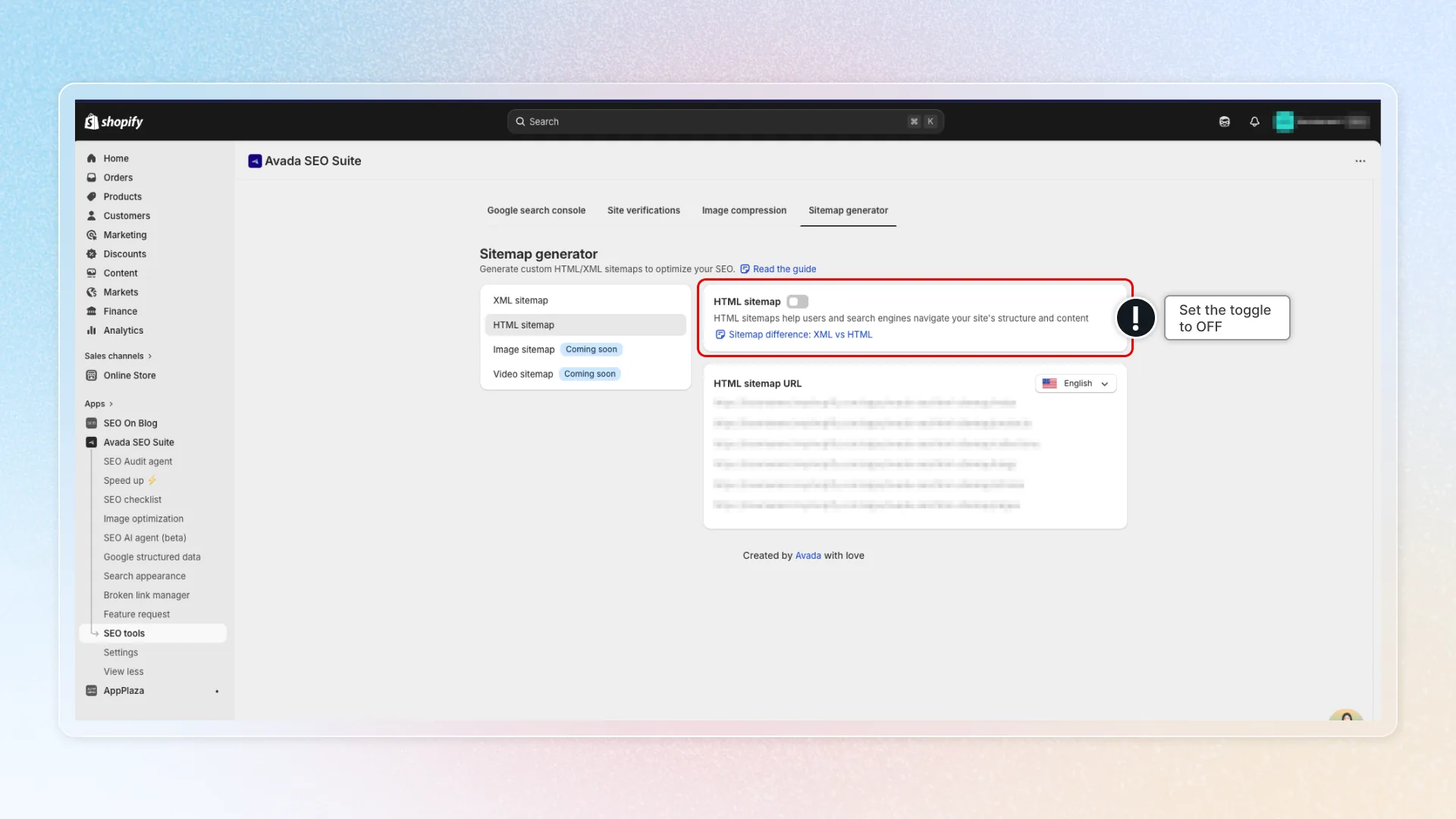This screenshot has height=819, width=1456.
Task: Collapse the list with View less
Action: click(x=123, y=672)
